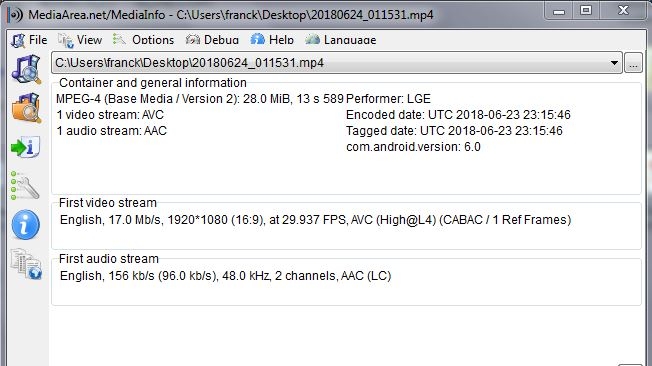
Task: Click the MediaInfo app icon in title bar
Action: [15, 15]
